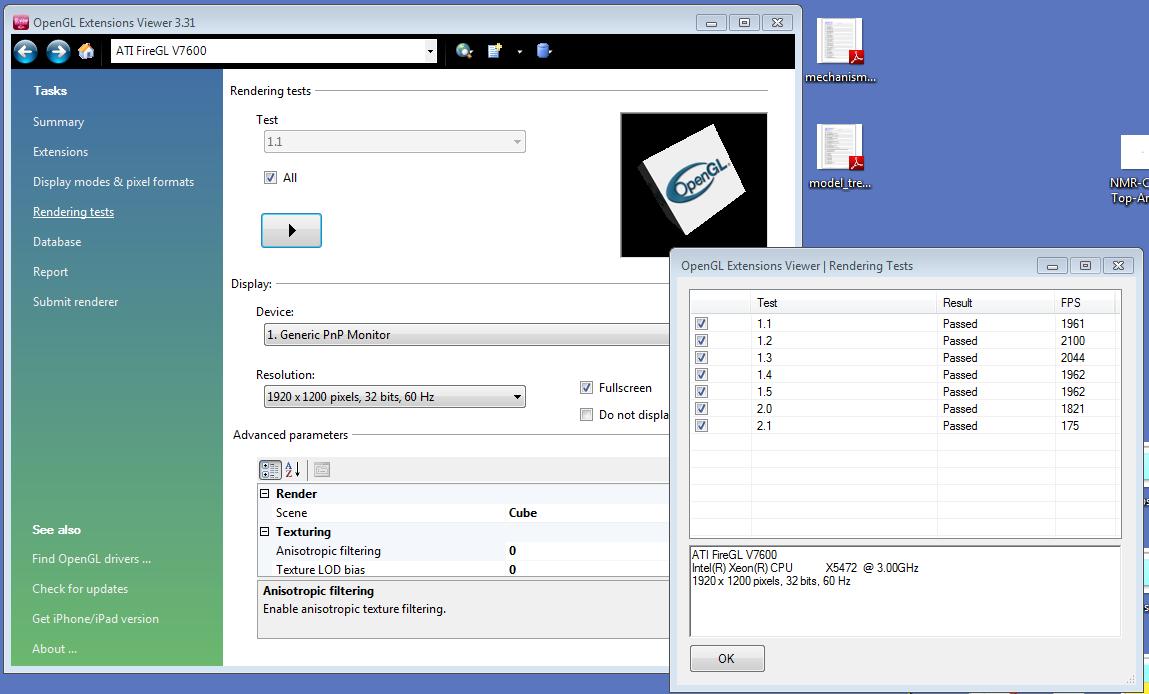This screenshot has width=1149, height=694.
Task: Select Texture LOD bias row
Action: [x=464, y=570]
